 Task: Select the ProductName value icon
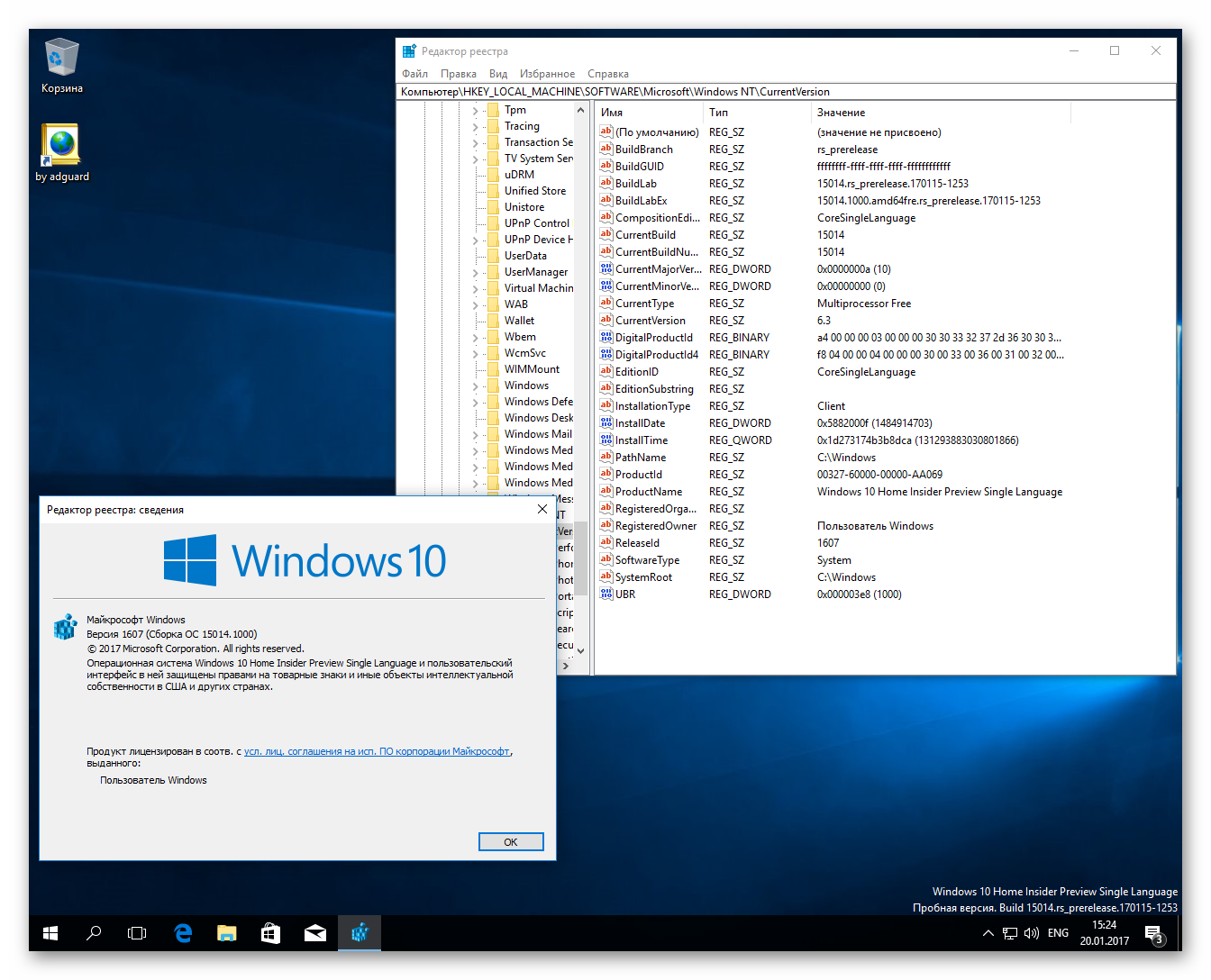(x=606, y=491)
